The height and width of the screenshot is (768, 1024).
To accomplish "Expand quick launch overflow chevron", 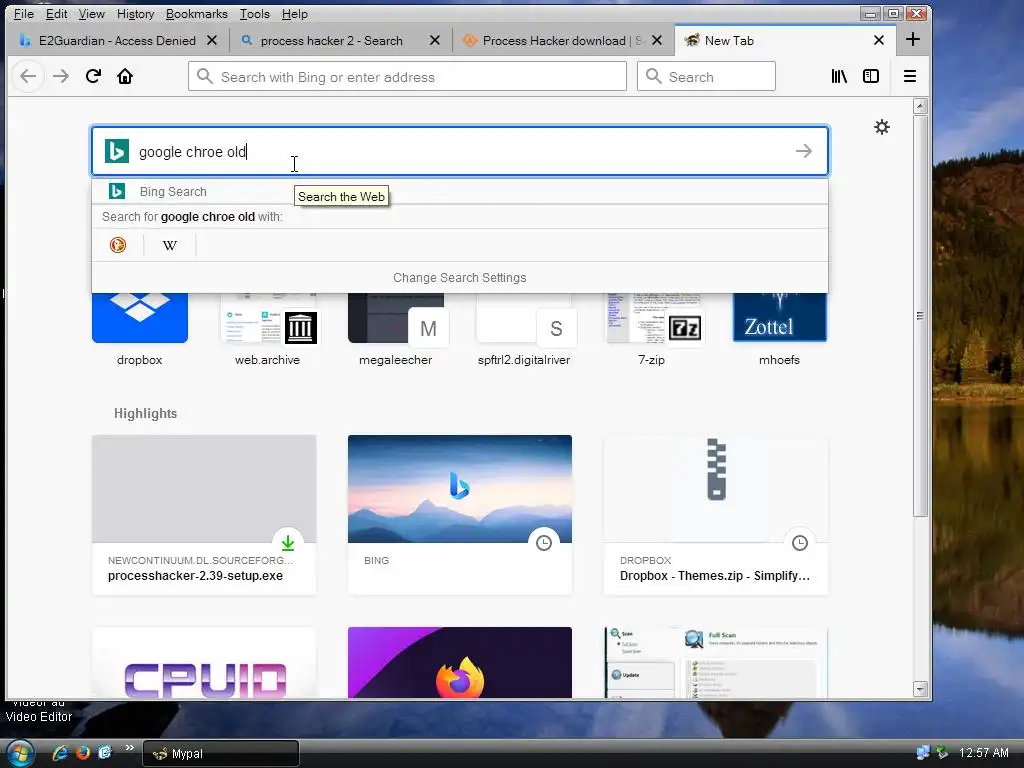I will [129, 748].
